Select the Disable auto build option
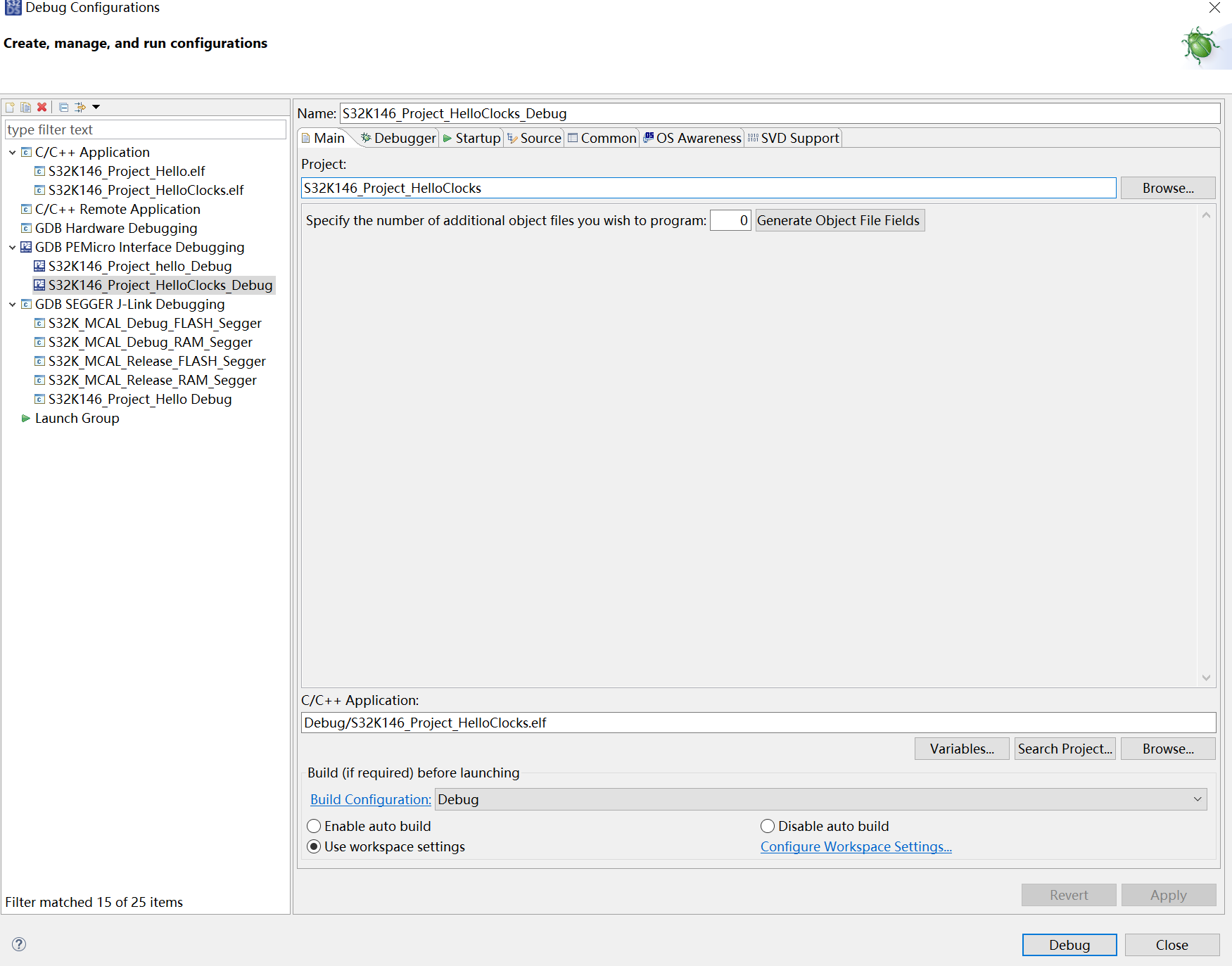This screenshot has height=966, width=1232. [x=767, y=825]
